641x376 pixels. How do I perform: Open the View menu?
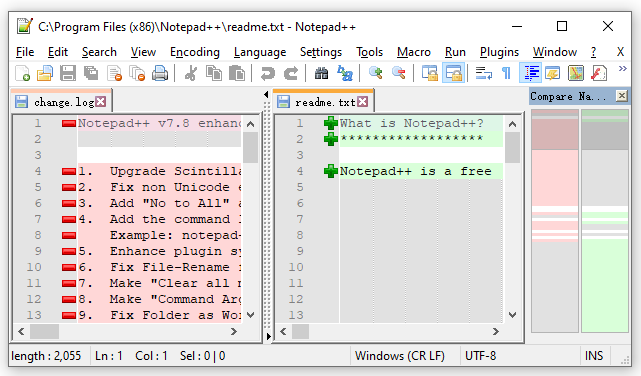[143, 52]
